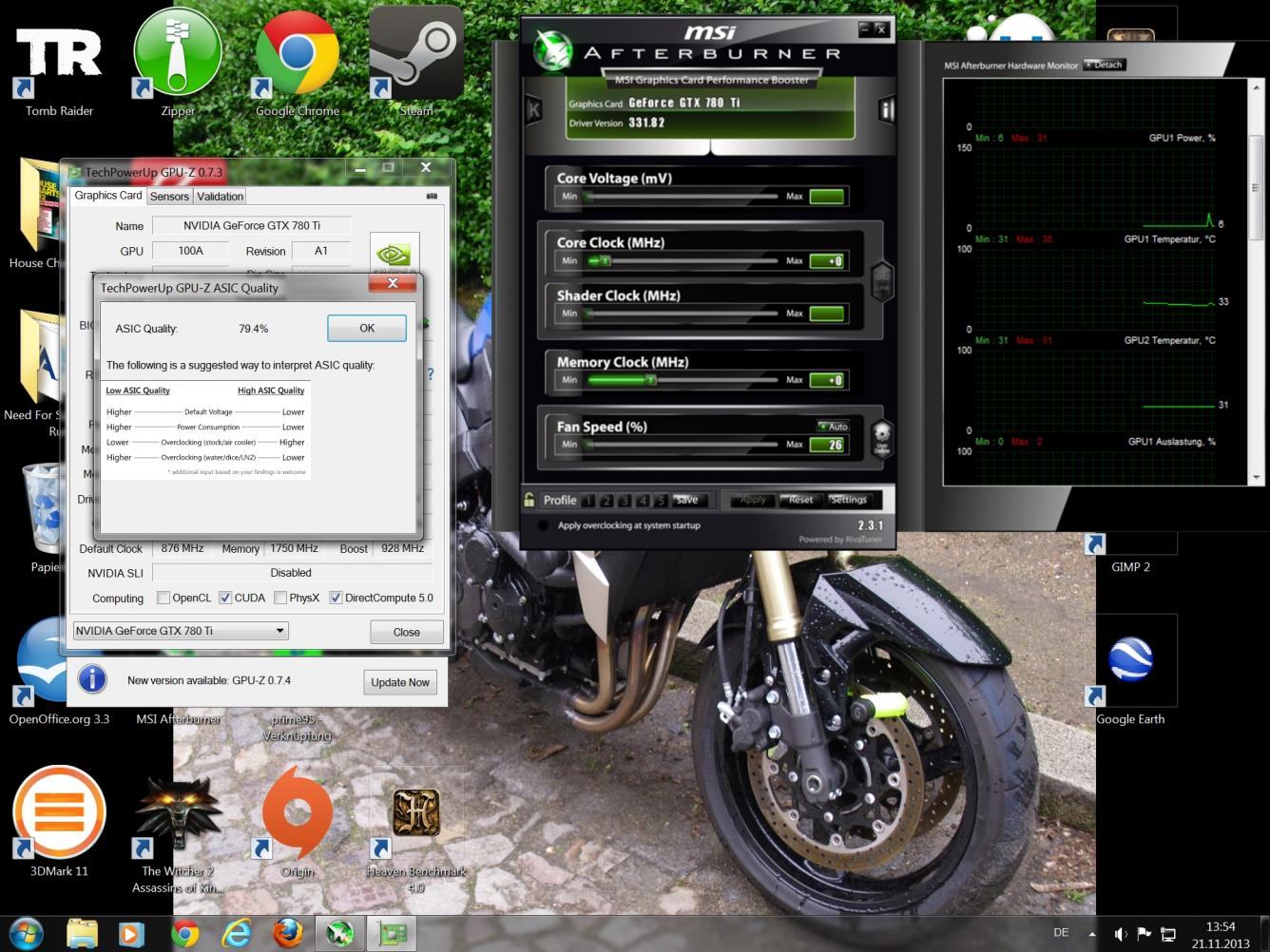Select Afterburner profile slot 1
This screenshot has width=1270, height=952.
coord(588,501)
